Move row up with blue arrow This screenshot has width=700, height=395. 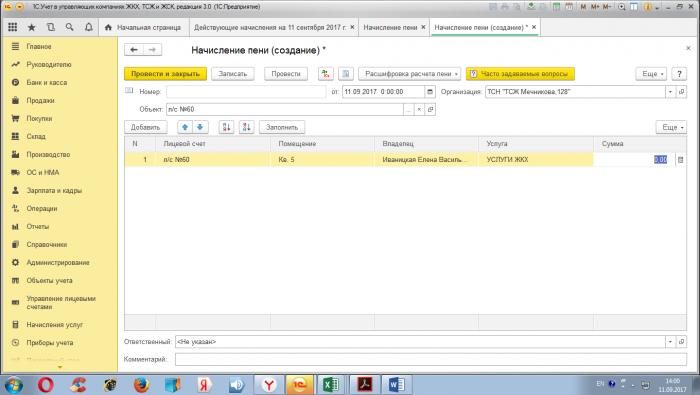[185, 127]
